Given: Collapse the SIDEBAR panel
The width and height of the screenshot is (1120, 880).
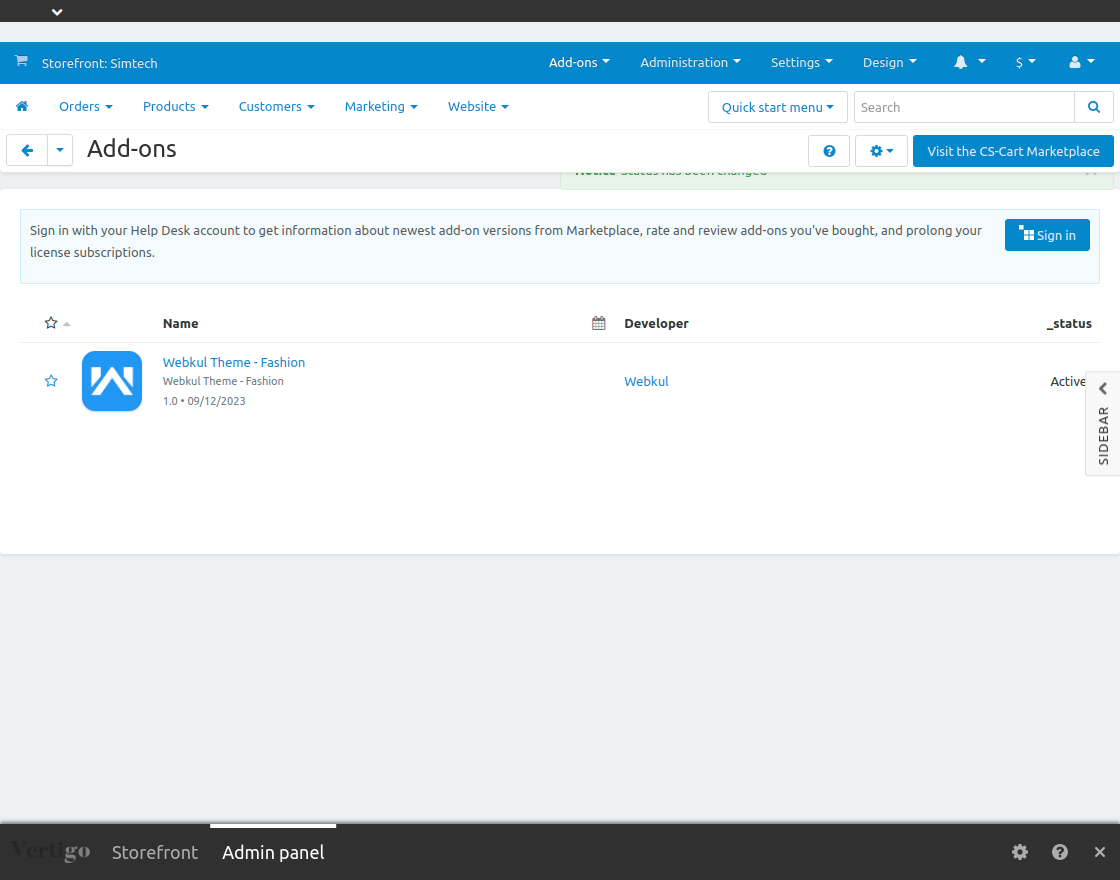Looking at the screenshot, I should (1102, 388).
